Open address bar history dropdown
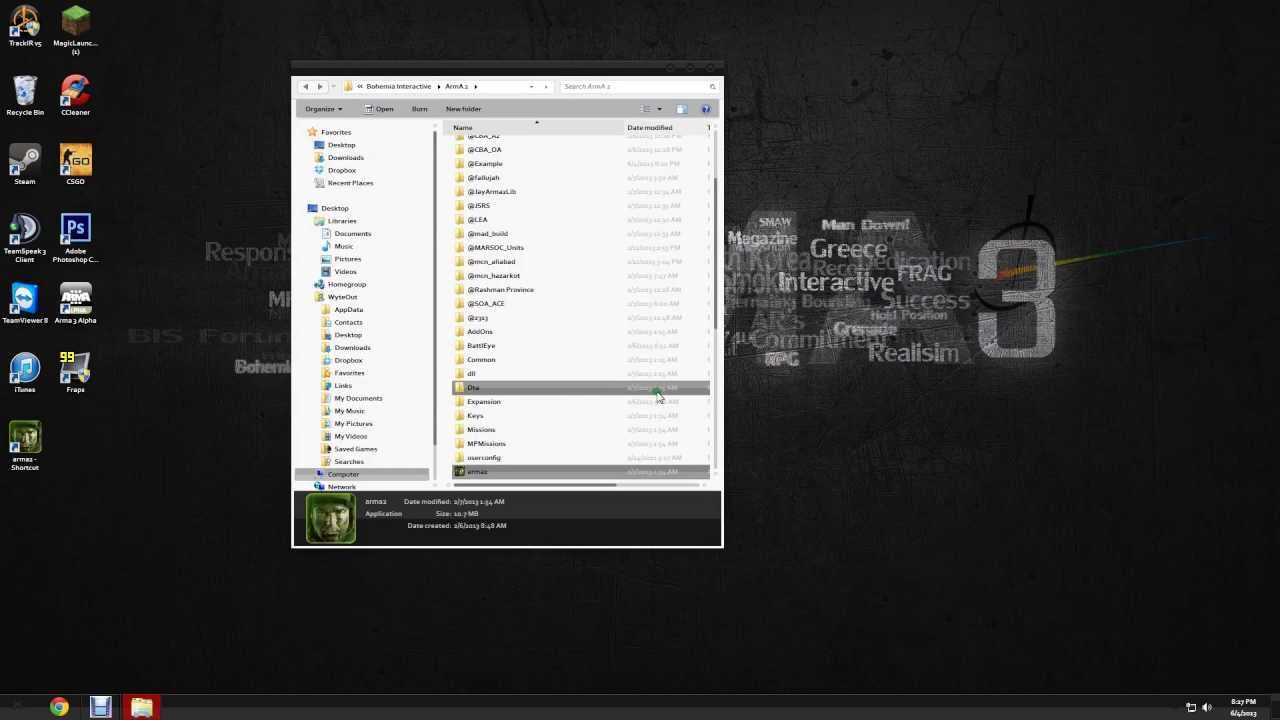 531,86
